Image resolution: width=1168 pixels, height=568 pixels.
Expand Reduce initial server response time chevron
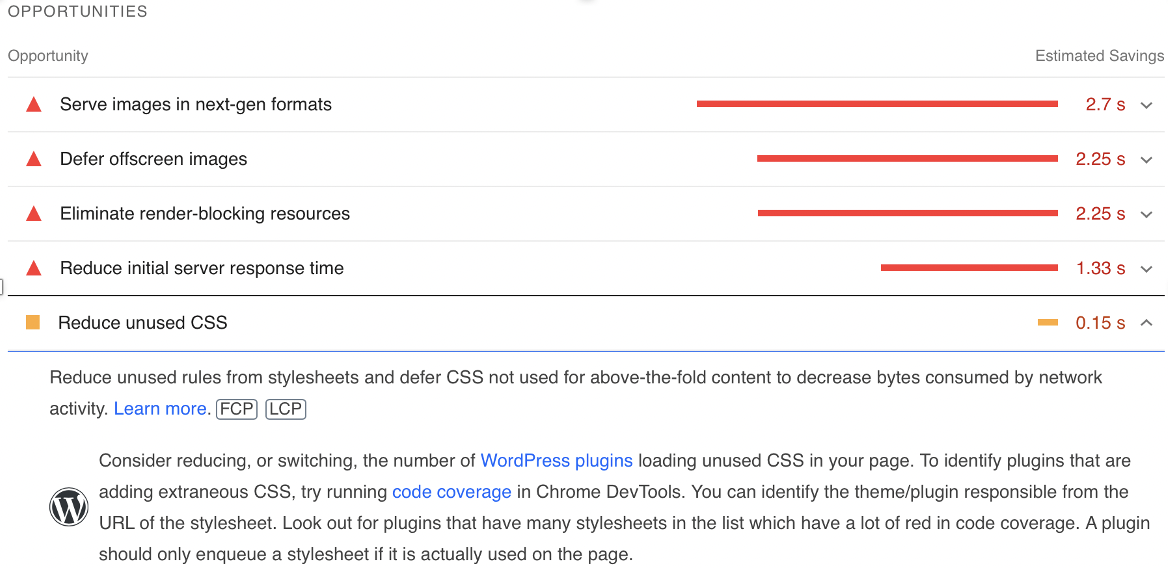[x=1146, y=269]
